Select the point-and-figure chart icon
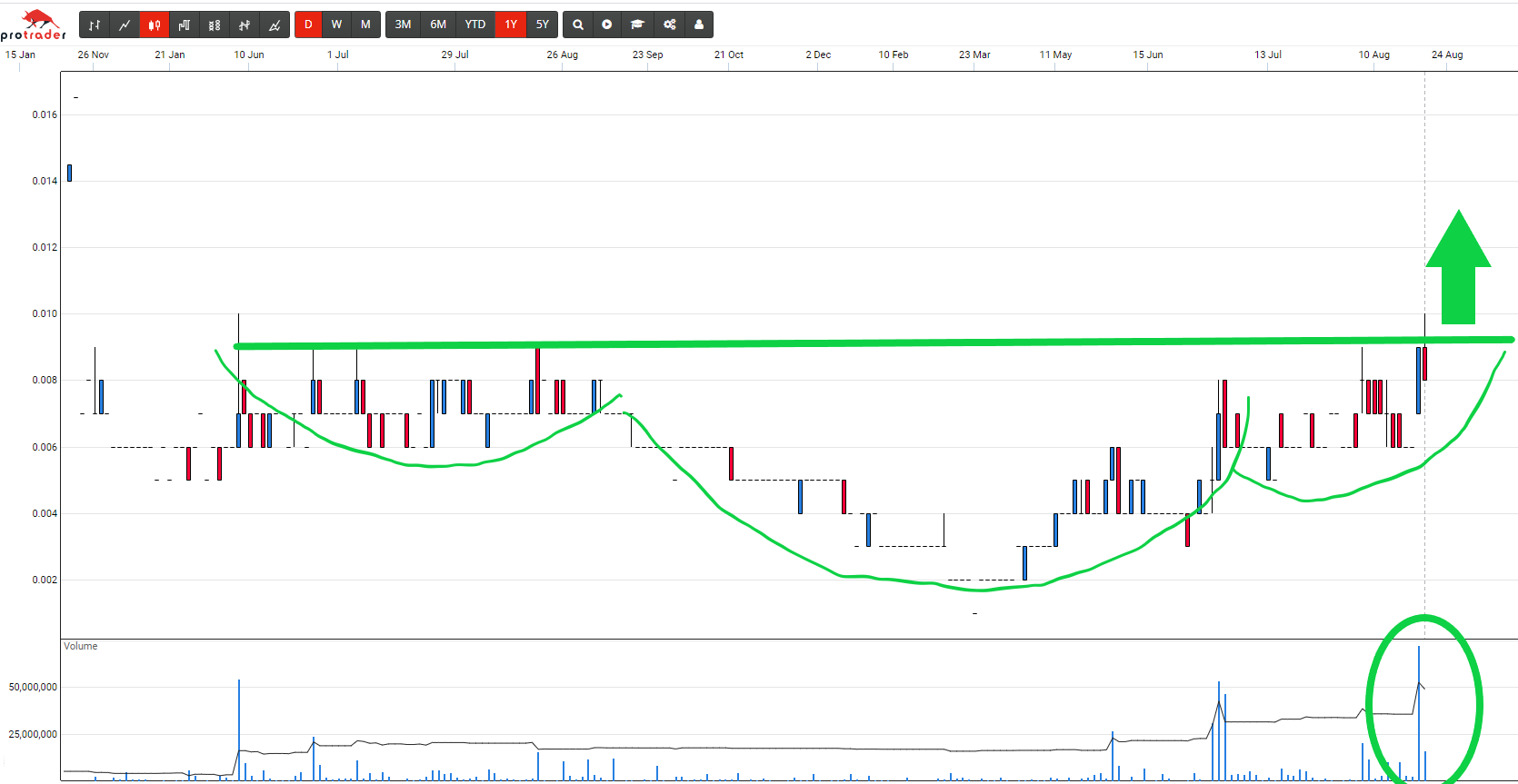1518x784 pixels. (215, 25)
